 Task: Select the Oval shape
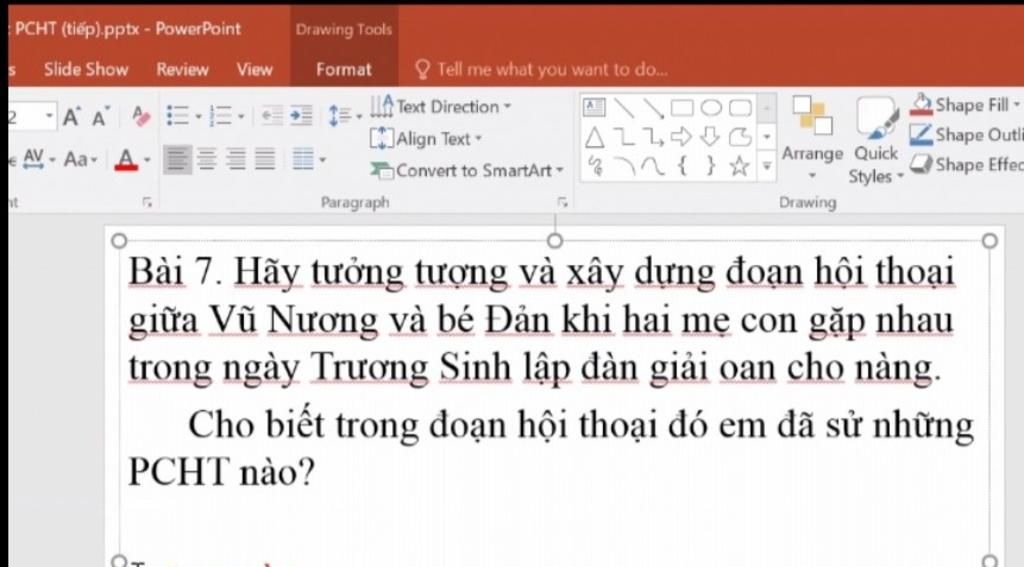(711, 107)
